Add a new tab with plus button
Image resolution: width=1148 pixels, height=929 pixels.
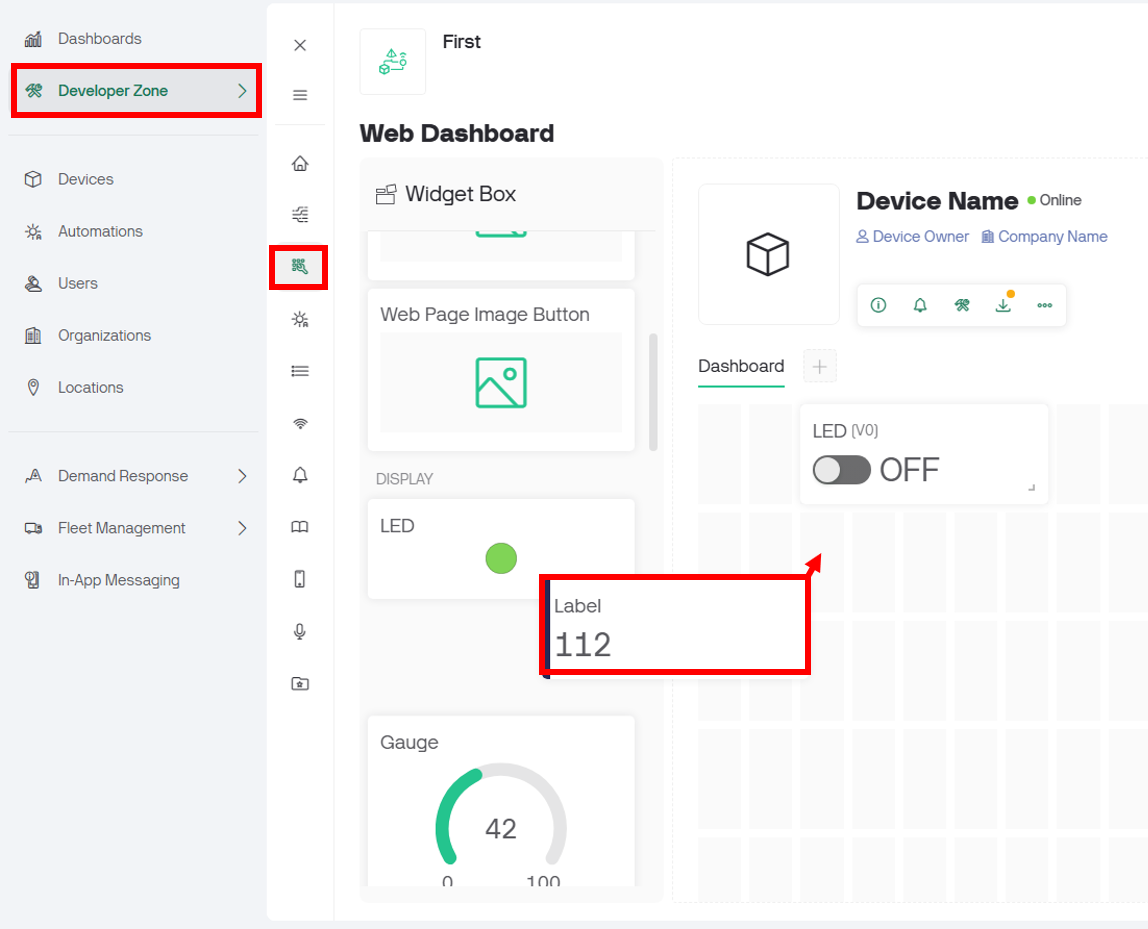tap(819, 366)
